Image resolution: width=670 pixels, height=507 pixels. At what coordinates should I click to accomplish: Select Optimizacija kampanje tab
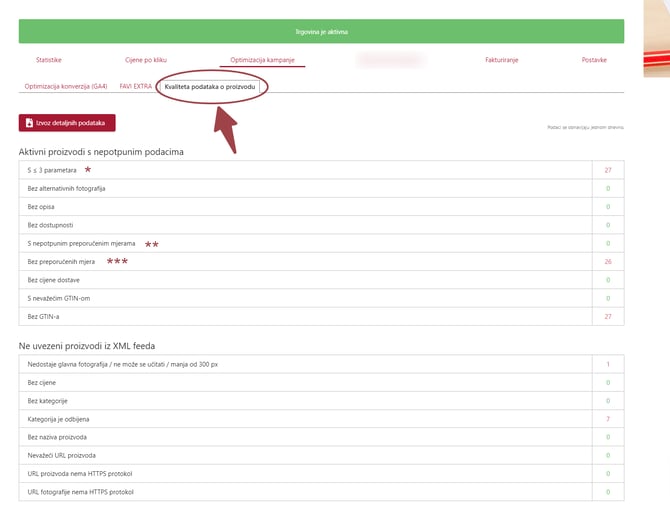pyautogui.click(x=262, y=60)
